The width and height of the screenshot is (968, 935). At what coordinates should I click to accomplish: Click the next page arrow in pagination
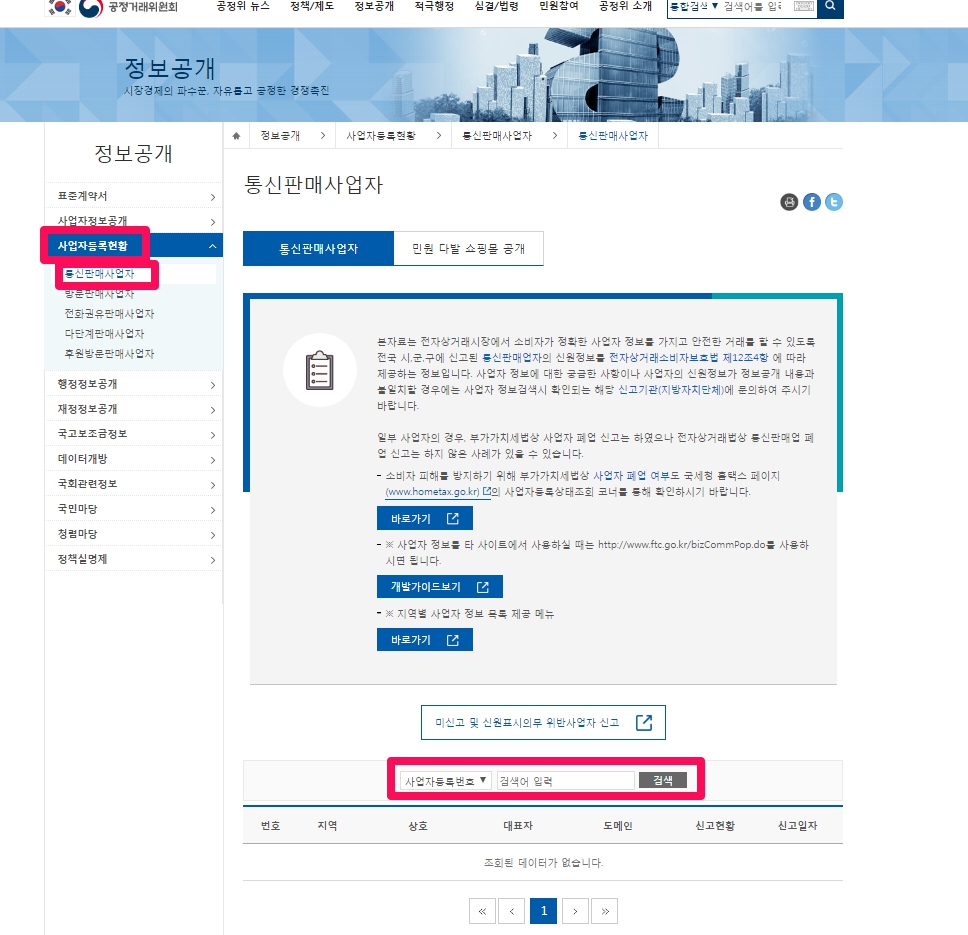click(574, 910)
